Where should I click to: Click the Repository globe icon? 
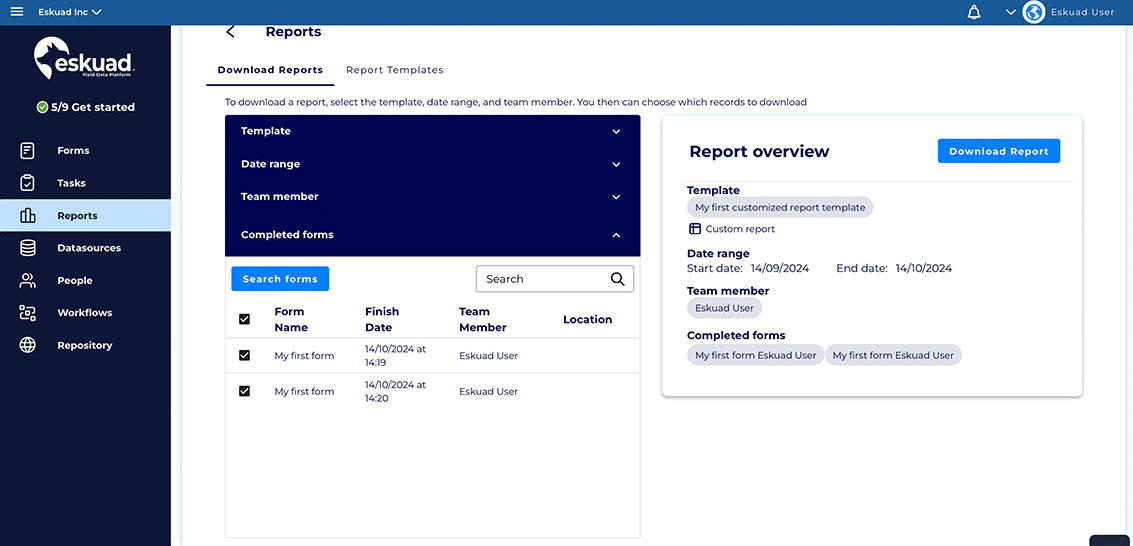click(x=28, y=345)
